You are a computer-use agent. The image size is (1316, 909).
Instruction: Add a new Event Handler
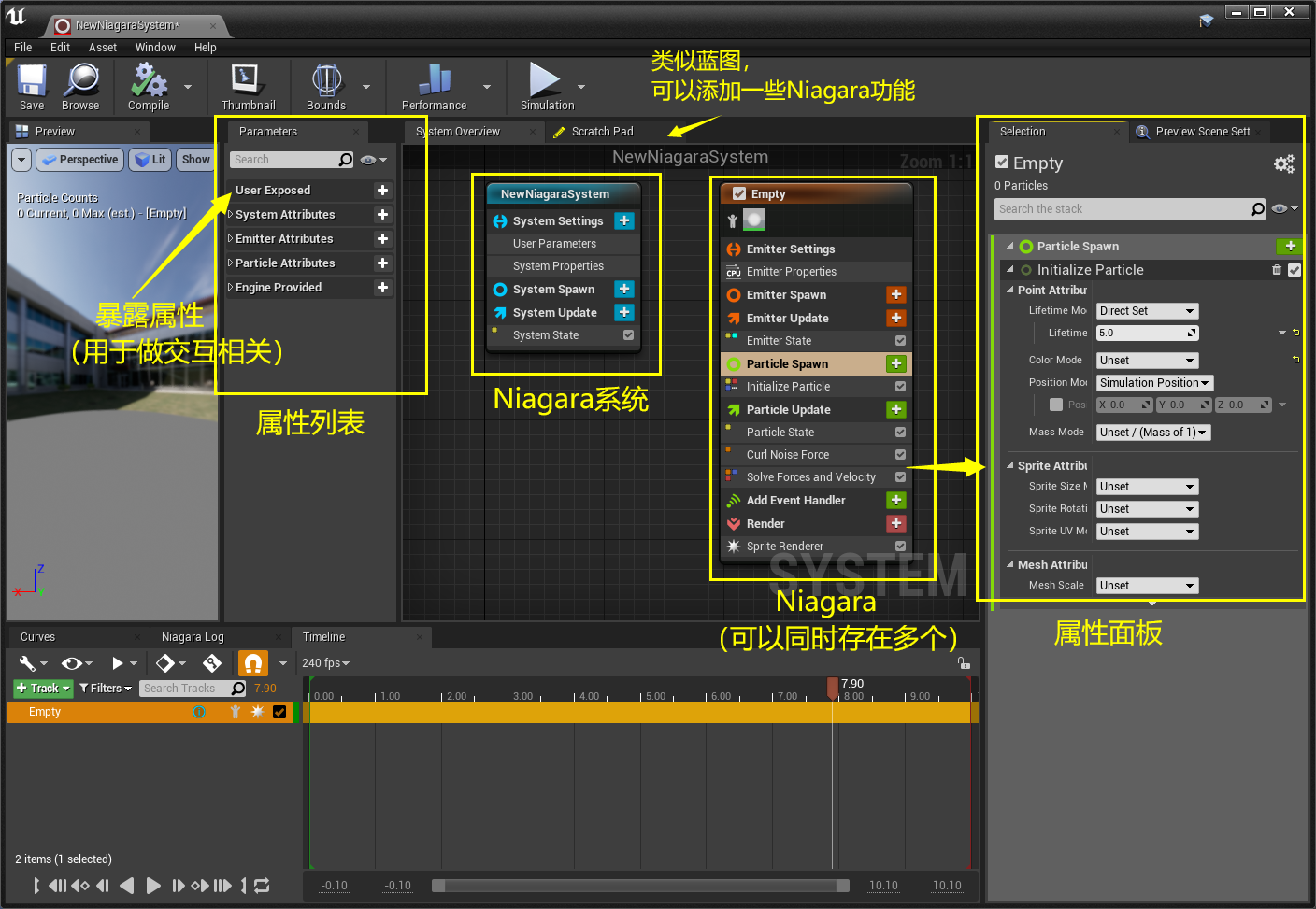896,500
